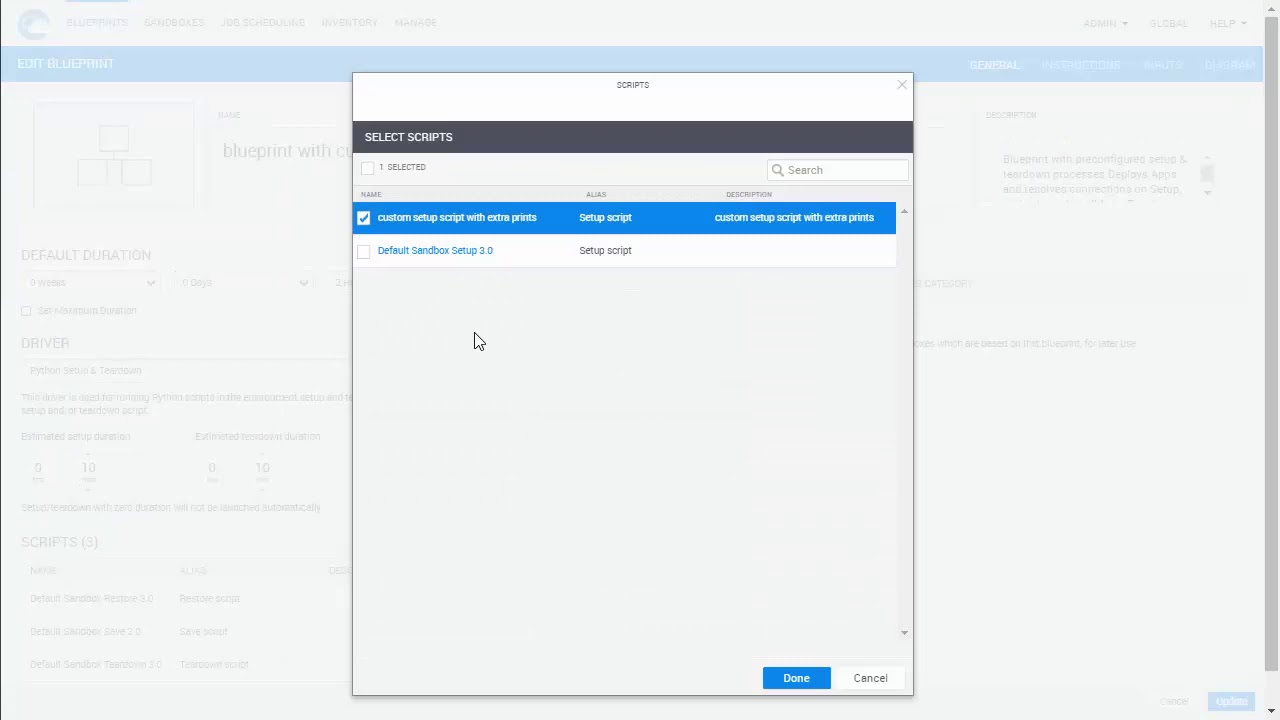Open the Inventory menu in the top navigation
This screenshot has width=1280, height=720.
coord(349,23)
